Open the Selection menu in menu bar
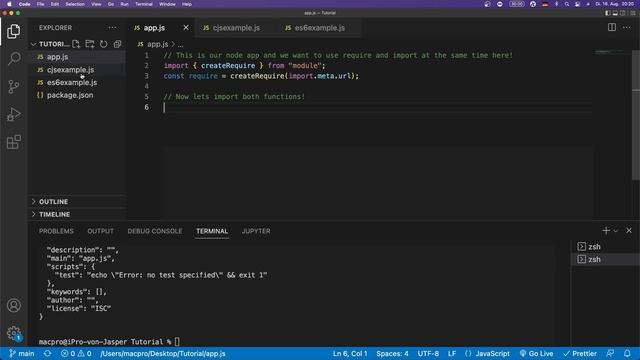The width and height of the screenshot is (640, 360). [x=75, y=4]
